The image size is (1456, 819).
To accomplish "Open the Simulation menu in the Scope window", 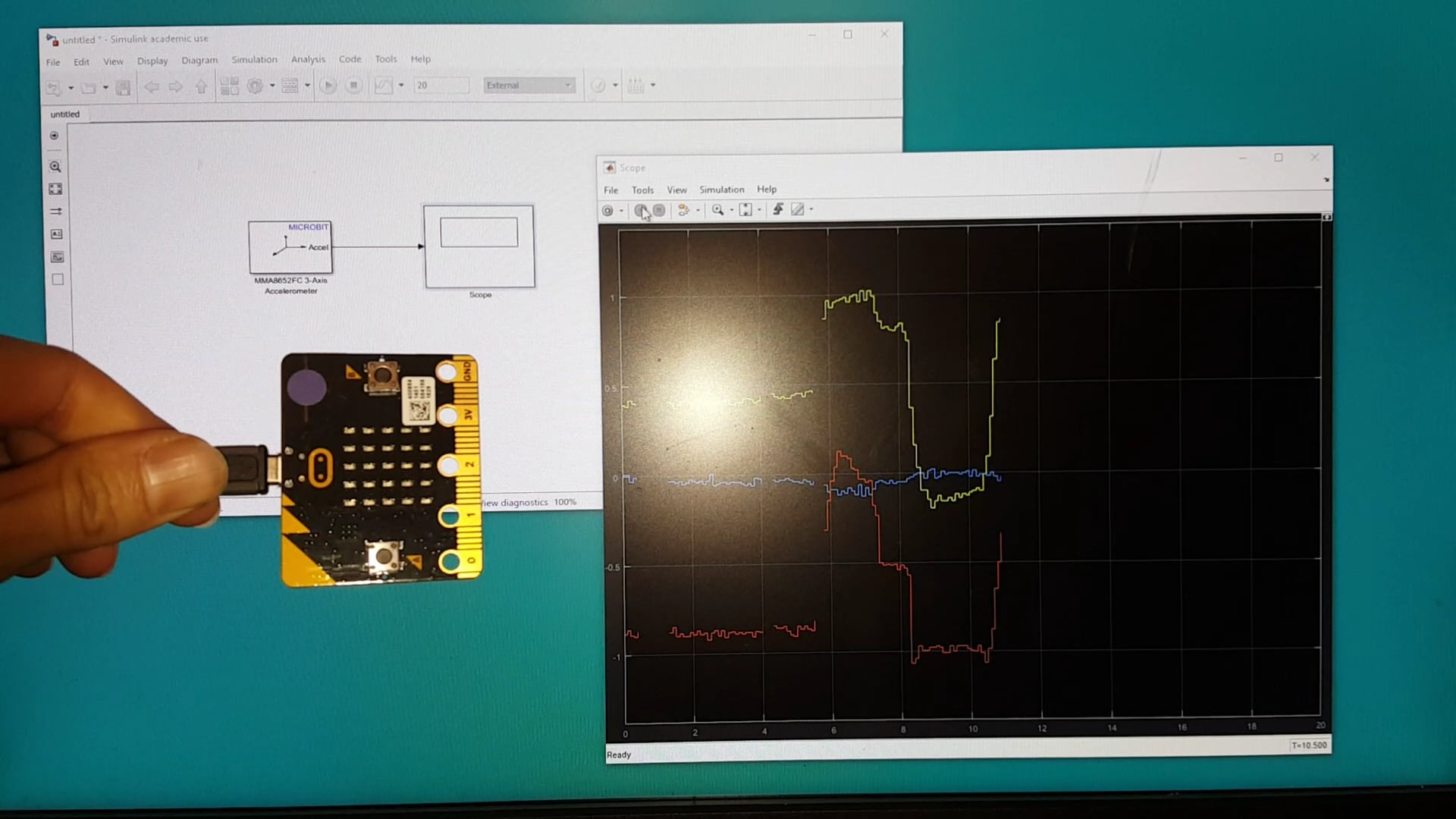I will coord(721,190).
